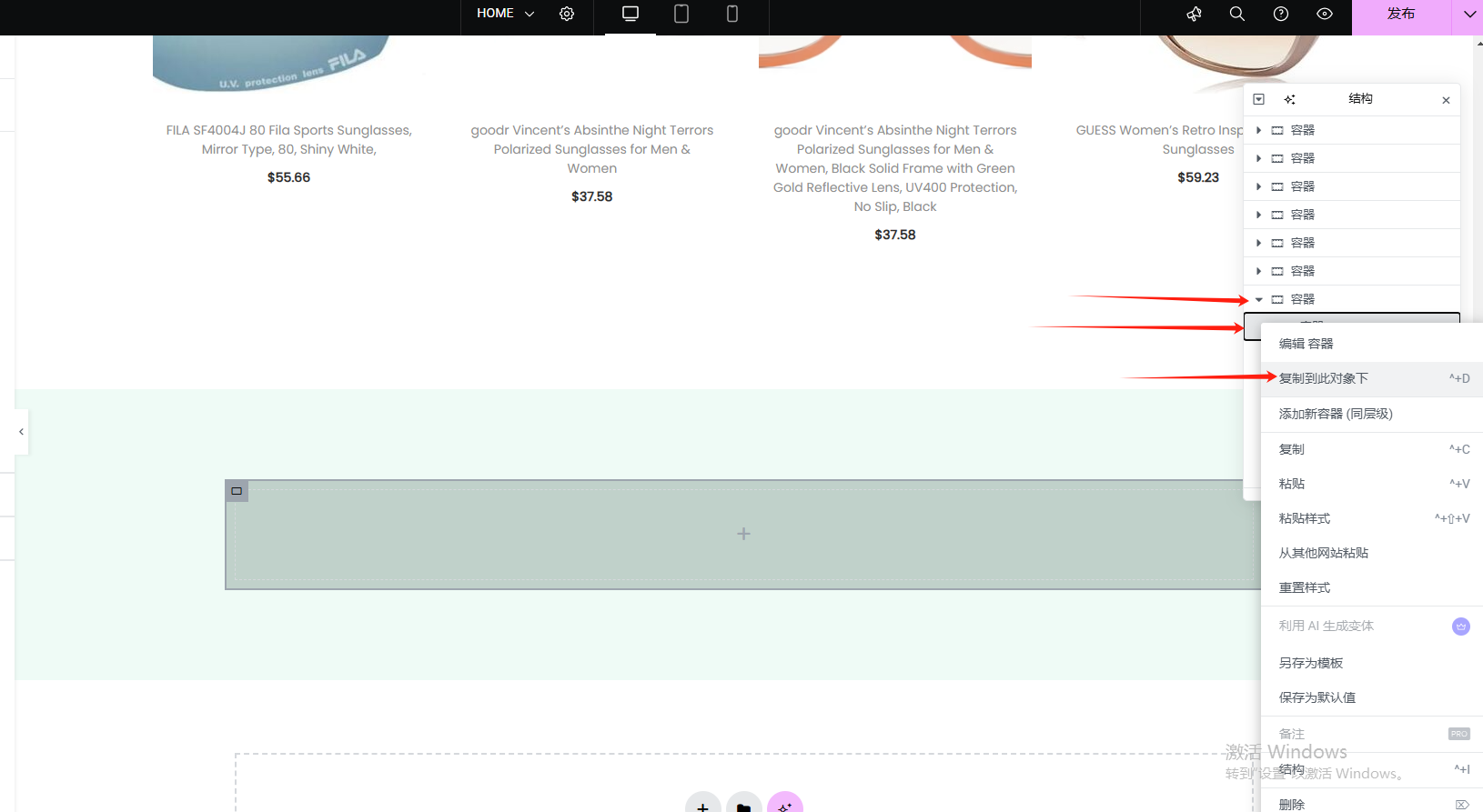Select desktop device mode

click(x=630, y=14)
